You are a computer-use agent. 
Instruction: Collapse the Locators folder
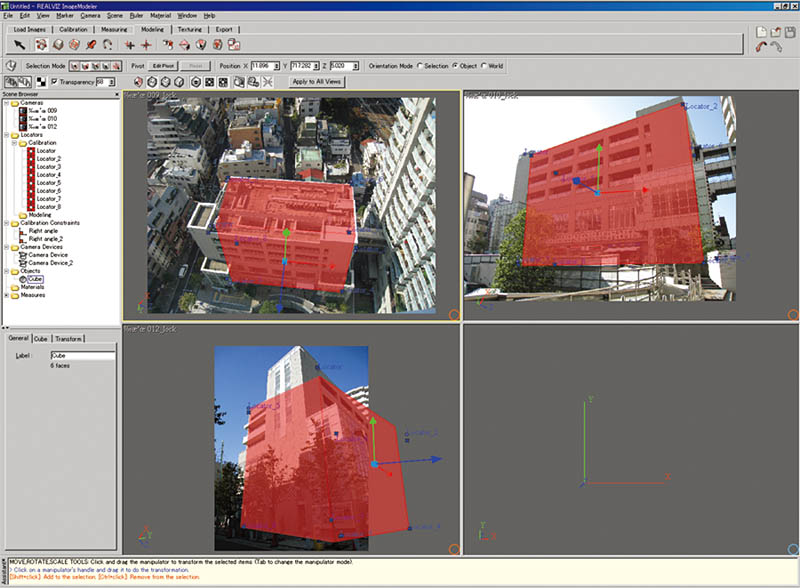point(6,135)
